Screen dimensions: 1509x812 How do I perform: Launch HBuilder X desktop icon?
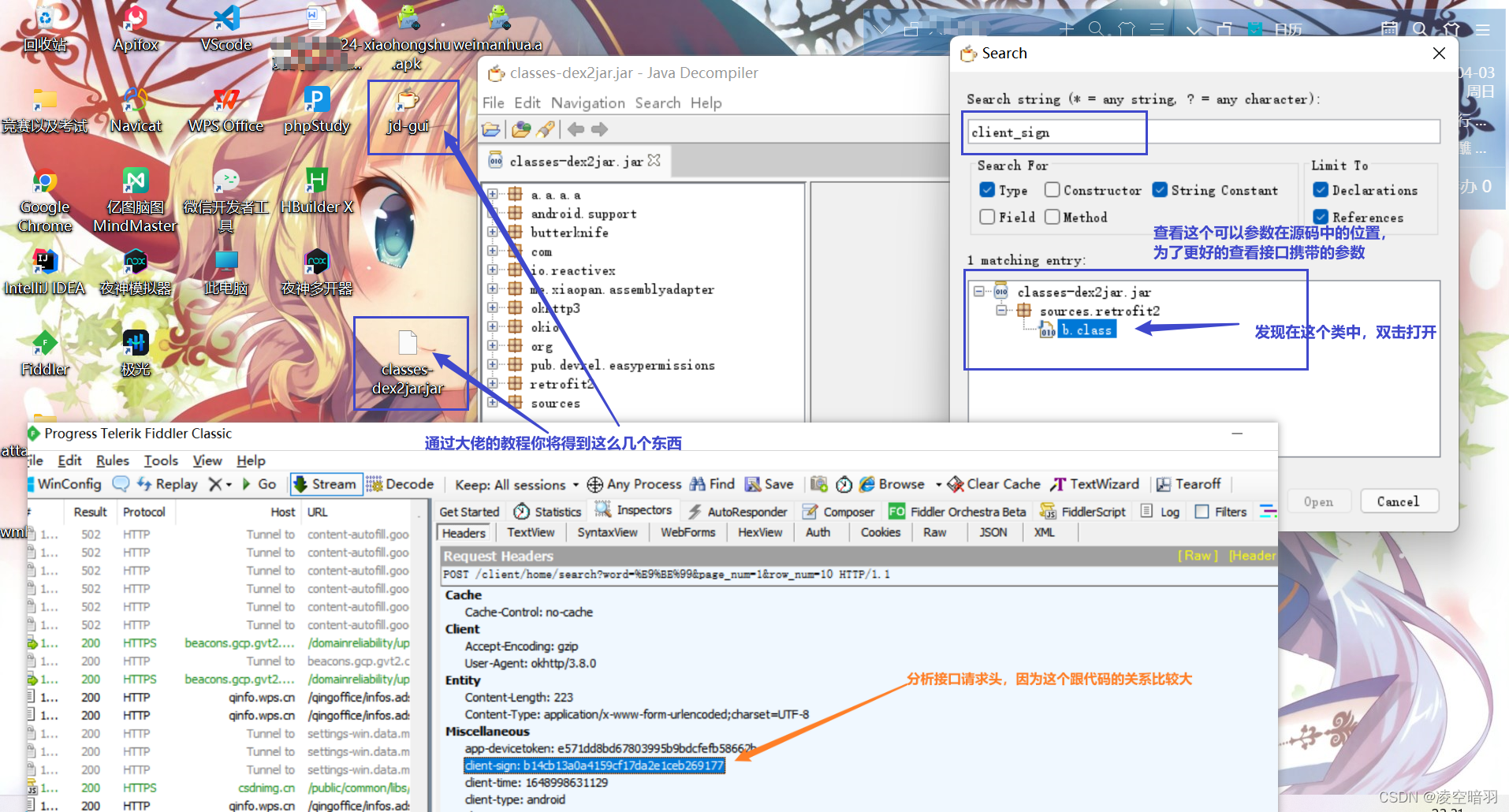click(316, 192)
